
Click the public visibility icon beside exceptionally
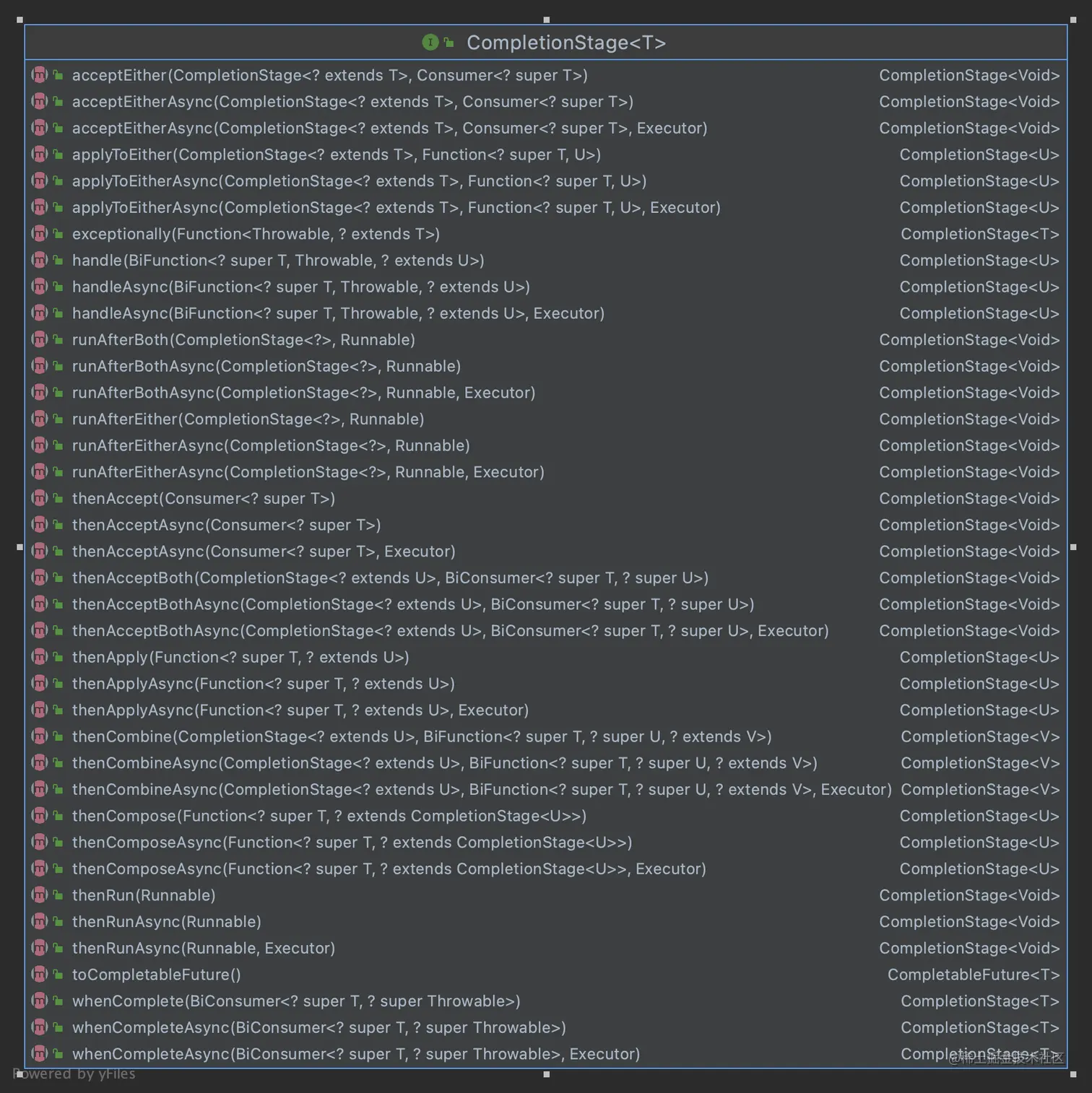58,234
